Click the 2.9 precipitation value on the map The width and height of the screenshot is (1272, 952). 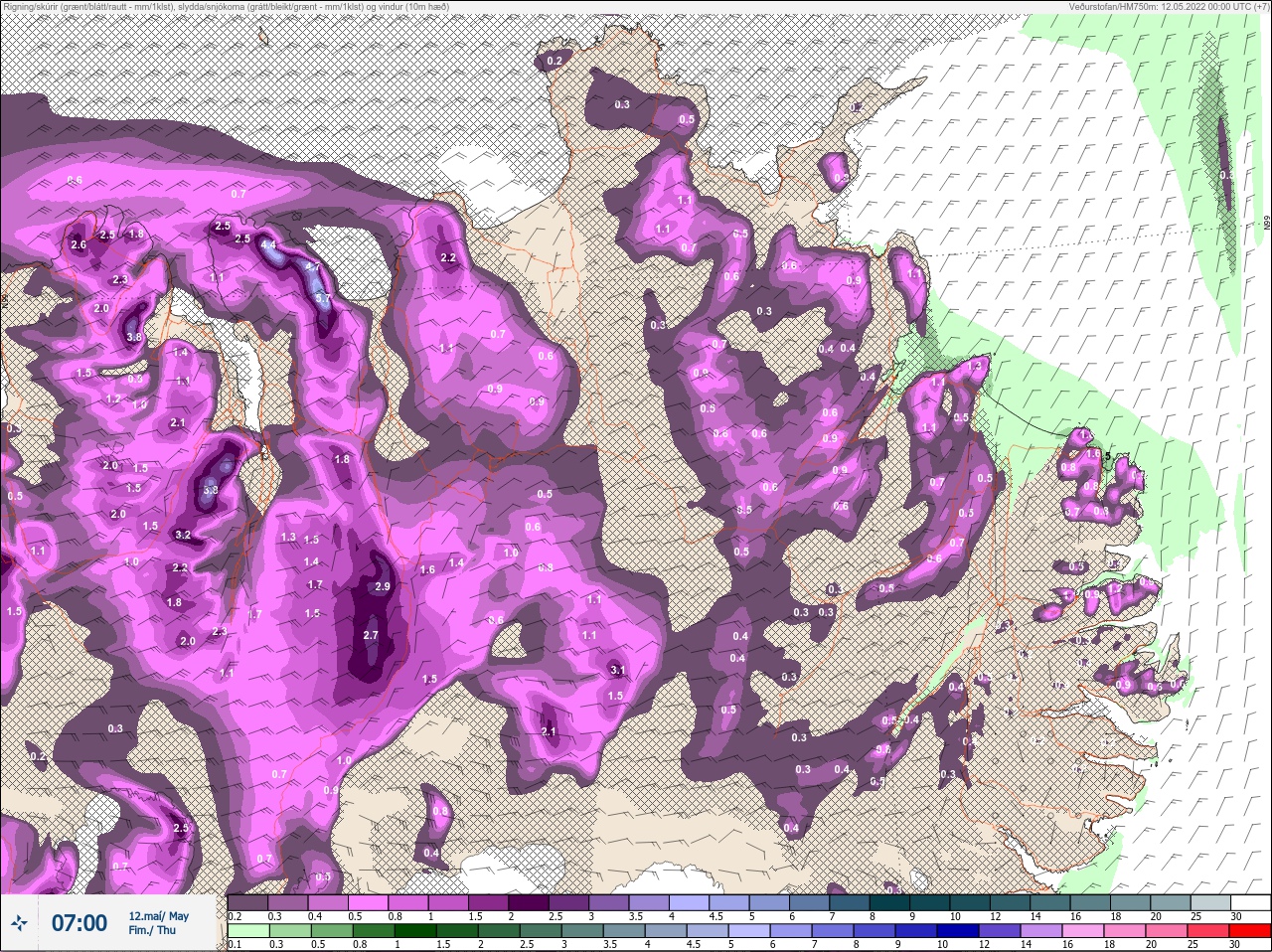tap(383, 587)
